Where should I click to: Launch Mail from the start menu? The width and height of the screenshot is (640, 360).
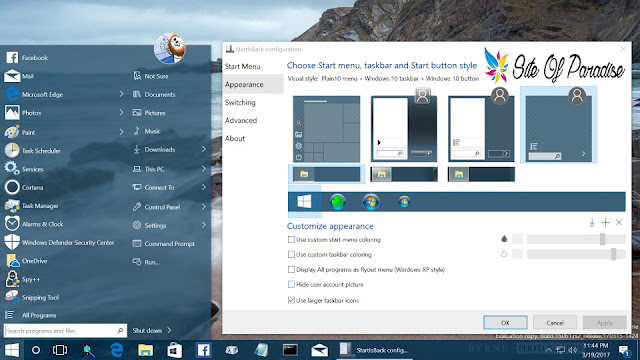point(19,76)
